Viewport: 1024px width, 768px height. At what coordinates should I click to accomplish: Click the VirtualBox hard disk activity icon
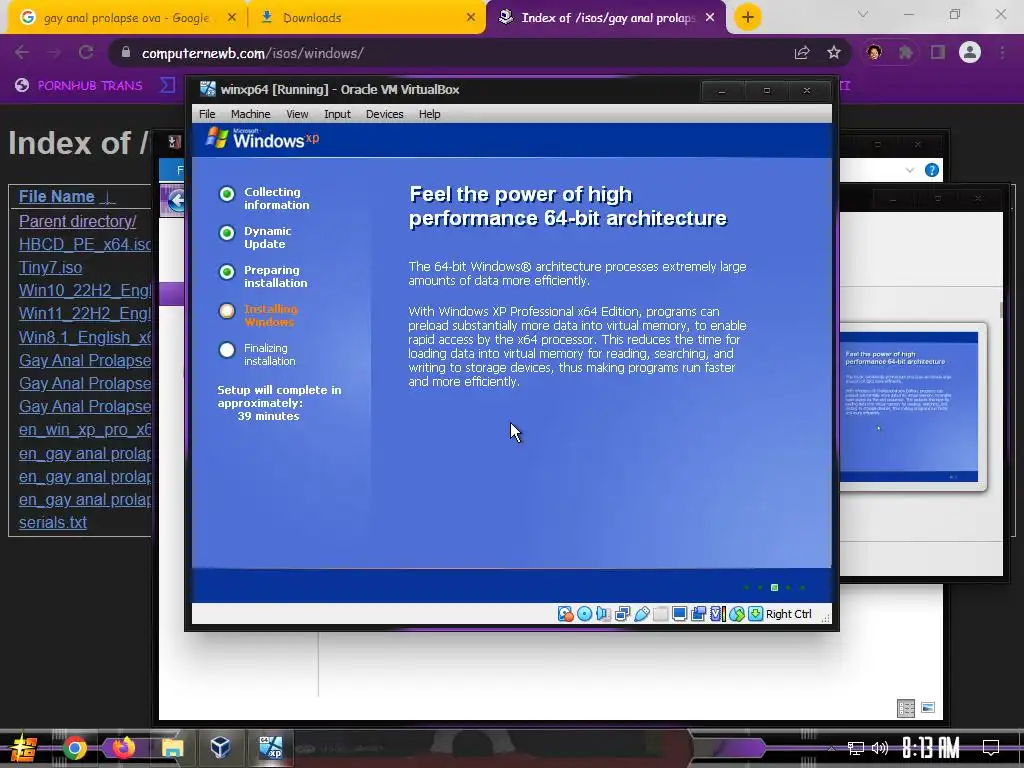point(566,614)
